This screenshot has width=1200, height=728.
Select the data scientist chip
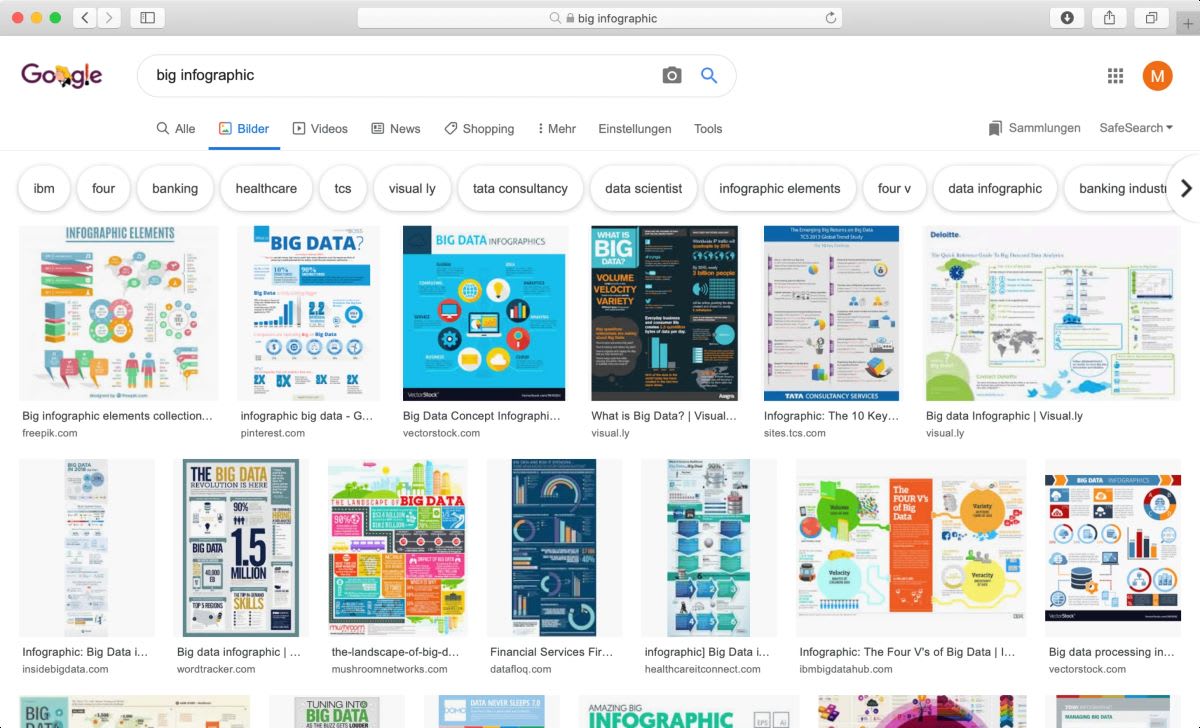(644, 188)
